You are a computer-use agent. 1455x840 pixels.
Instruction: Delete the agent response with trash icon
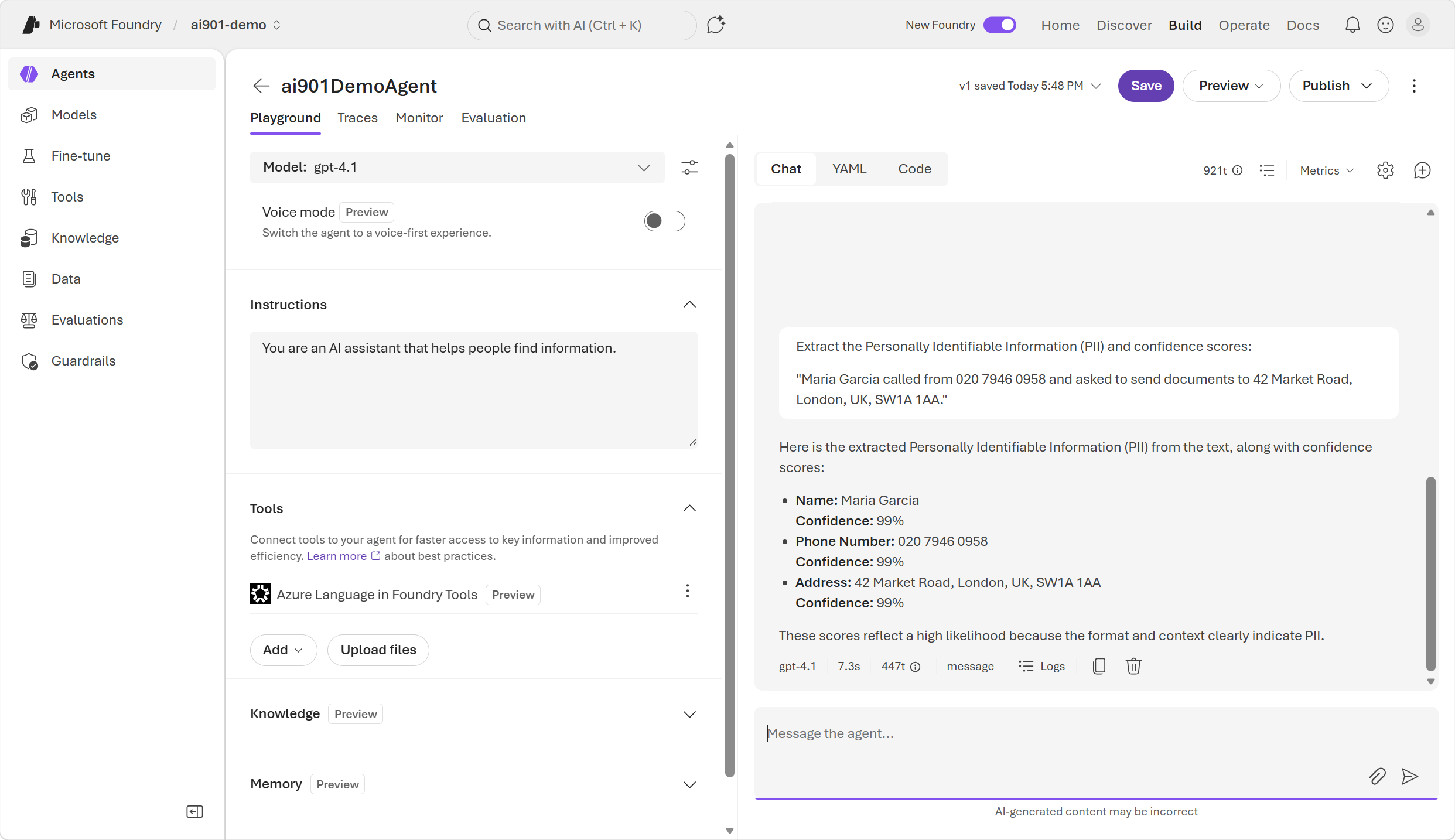[x=1133, y=666]
